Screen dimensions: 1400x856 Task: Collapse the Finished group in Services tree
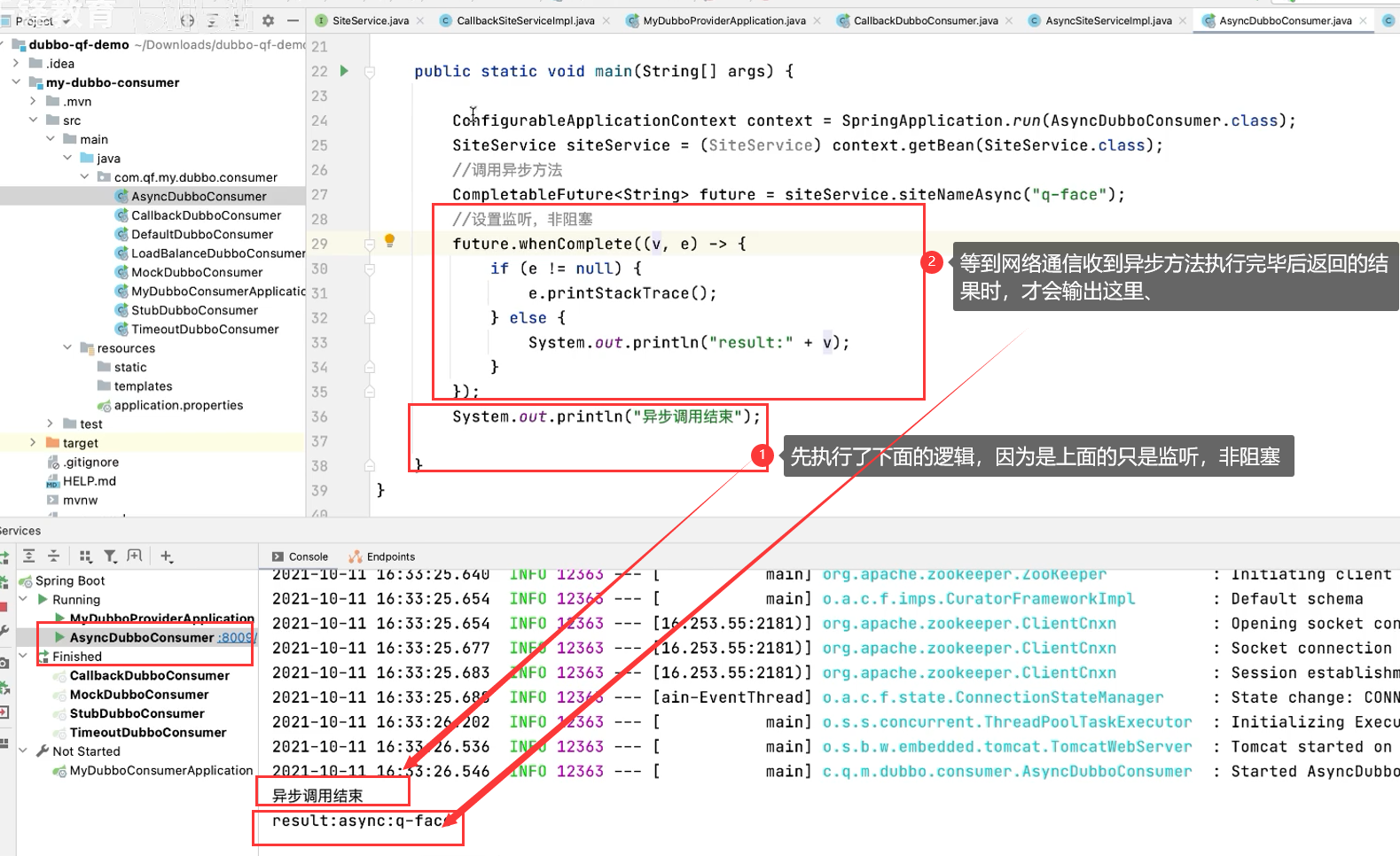(24, 656)
